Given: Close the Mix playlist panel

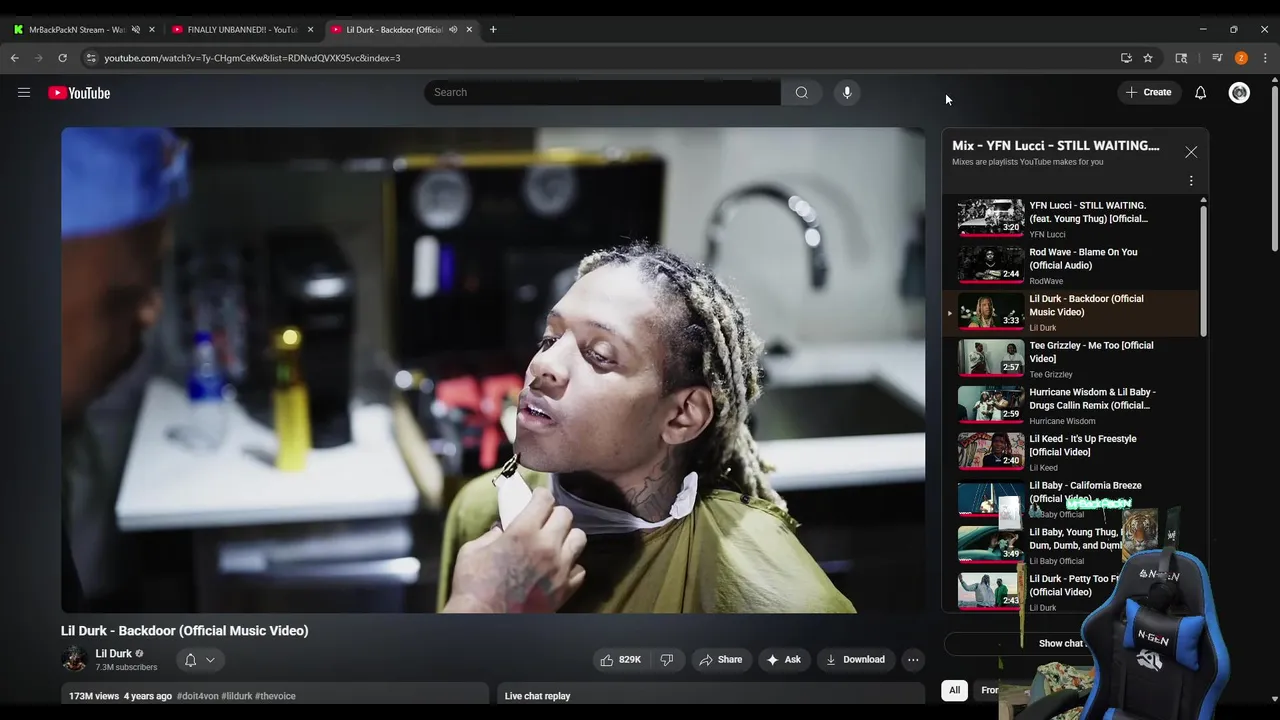Looking at the screenshot, I should pyautogui.click(x=1191, y=152).
